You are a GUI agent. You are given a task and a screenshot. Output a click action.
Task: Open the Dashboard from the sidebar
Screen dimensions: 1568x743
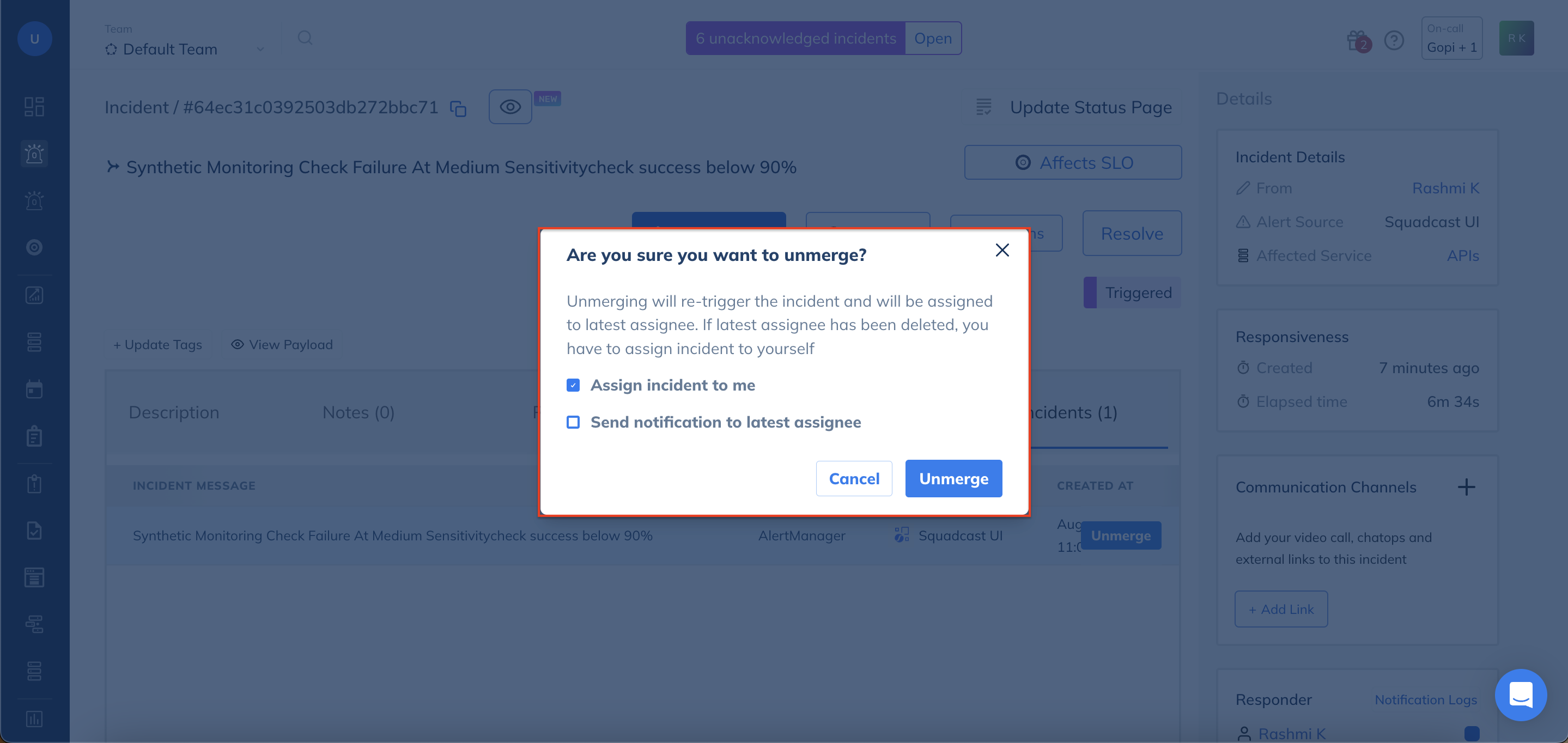(x=34, y=106)
